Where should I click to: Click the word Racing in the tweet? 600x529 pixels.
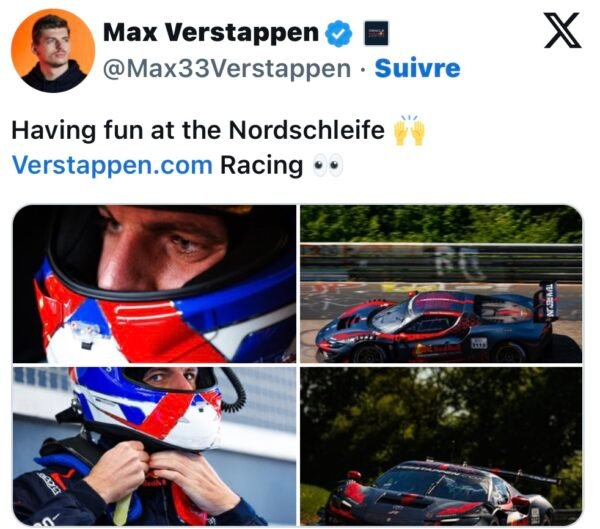coord(262,166)
